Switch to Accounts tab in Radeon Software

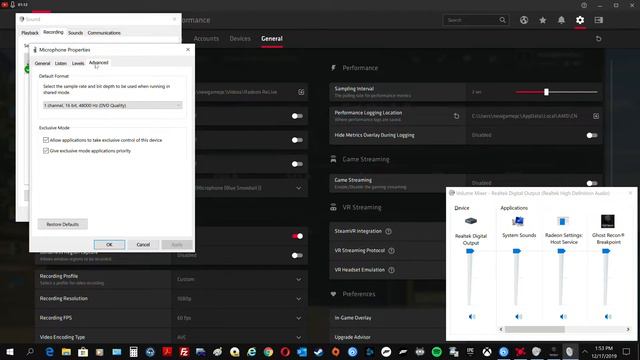206,38
